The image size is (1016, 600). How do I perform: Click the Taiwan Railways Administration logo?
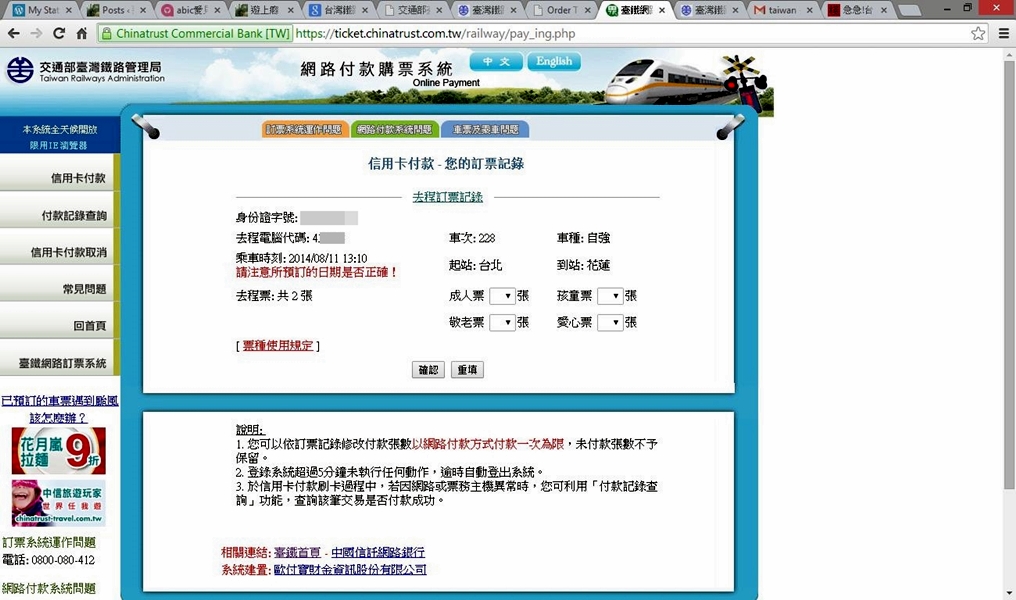(x=85, y=72)
